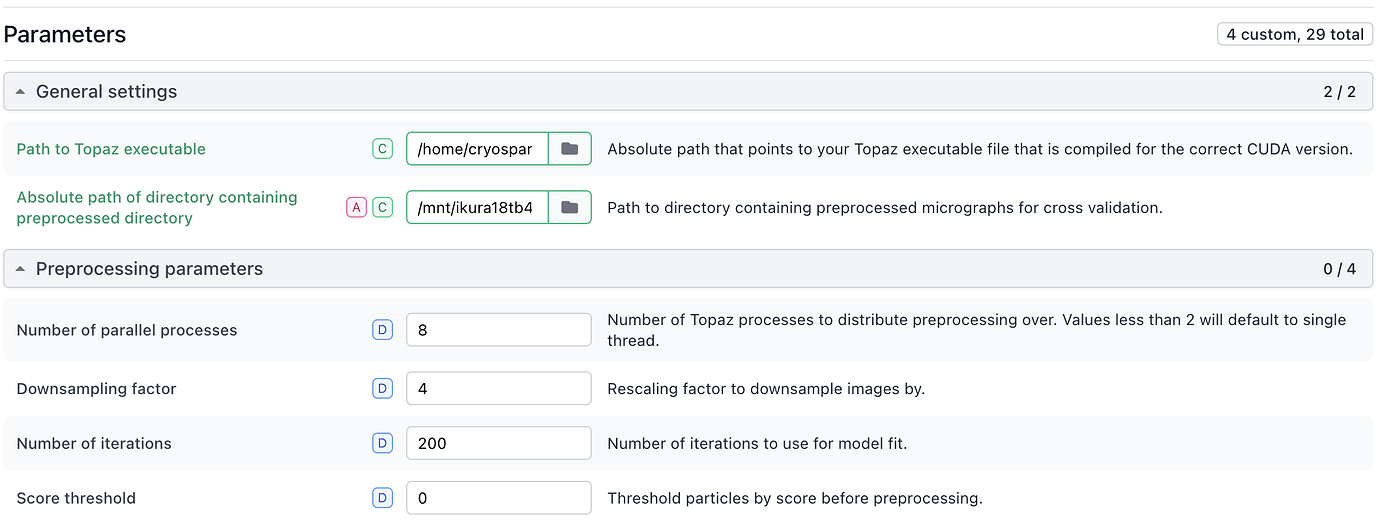The height and width of the screenshot is (528, 1380).
Task: Open folder browser for preprocessed directory path
Action: pyautogui.click(x=570, y=207)
